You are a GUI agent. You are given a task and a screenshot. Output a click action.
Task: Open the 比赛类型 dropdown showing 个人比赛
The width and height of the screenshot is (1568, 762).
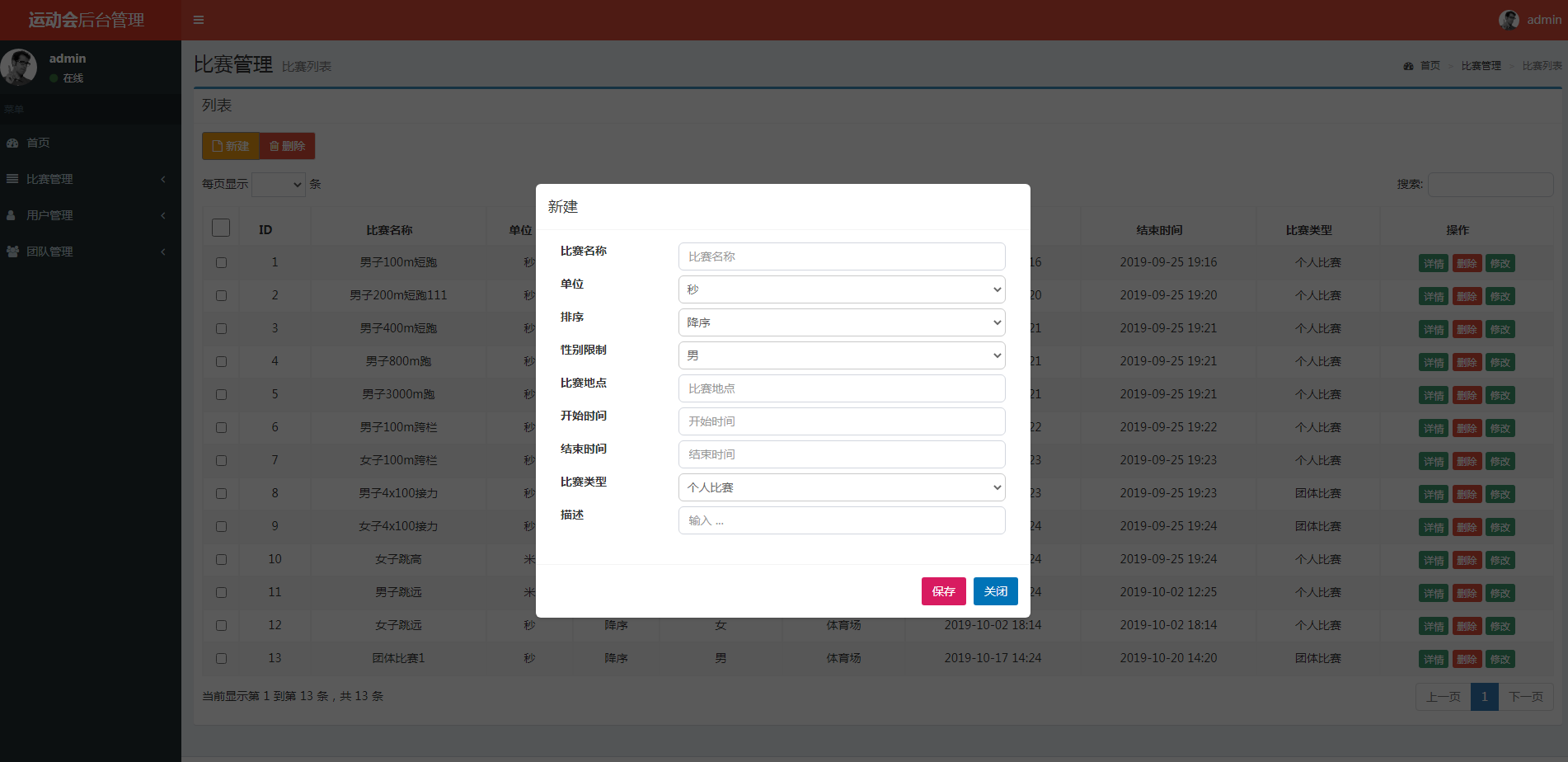pos(842,487)
